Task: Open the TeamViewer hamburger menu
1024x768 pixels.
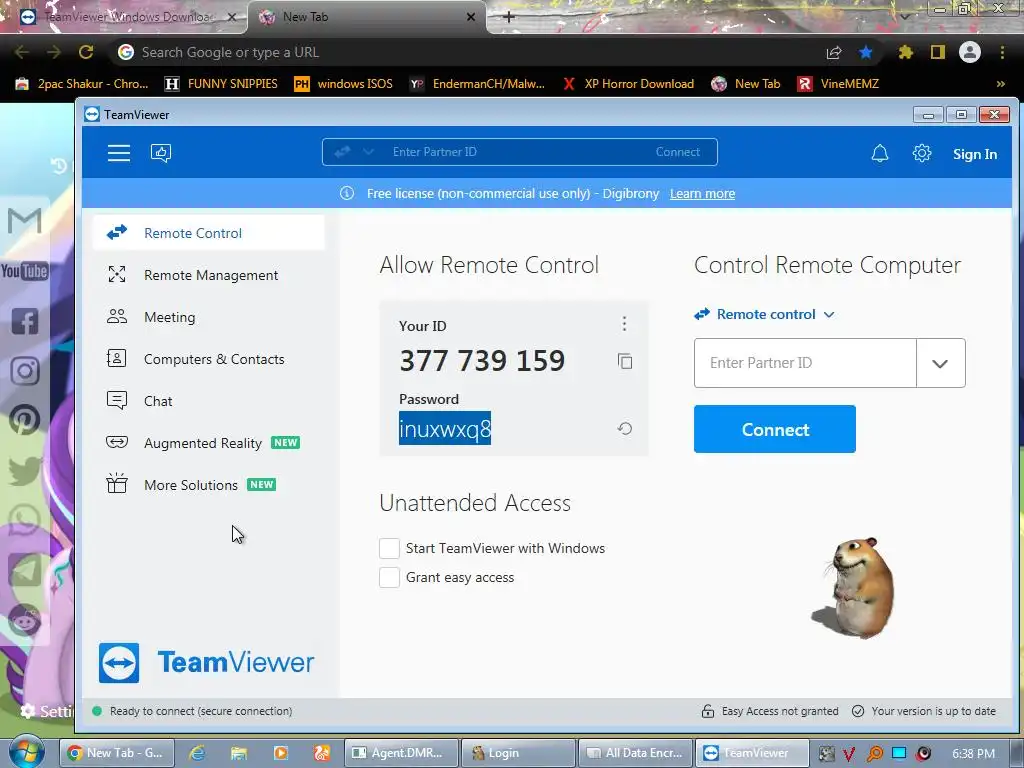Action: [119, 153]
